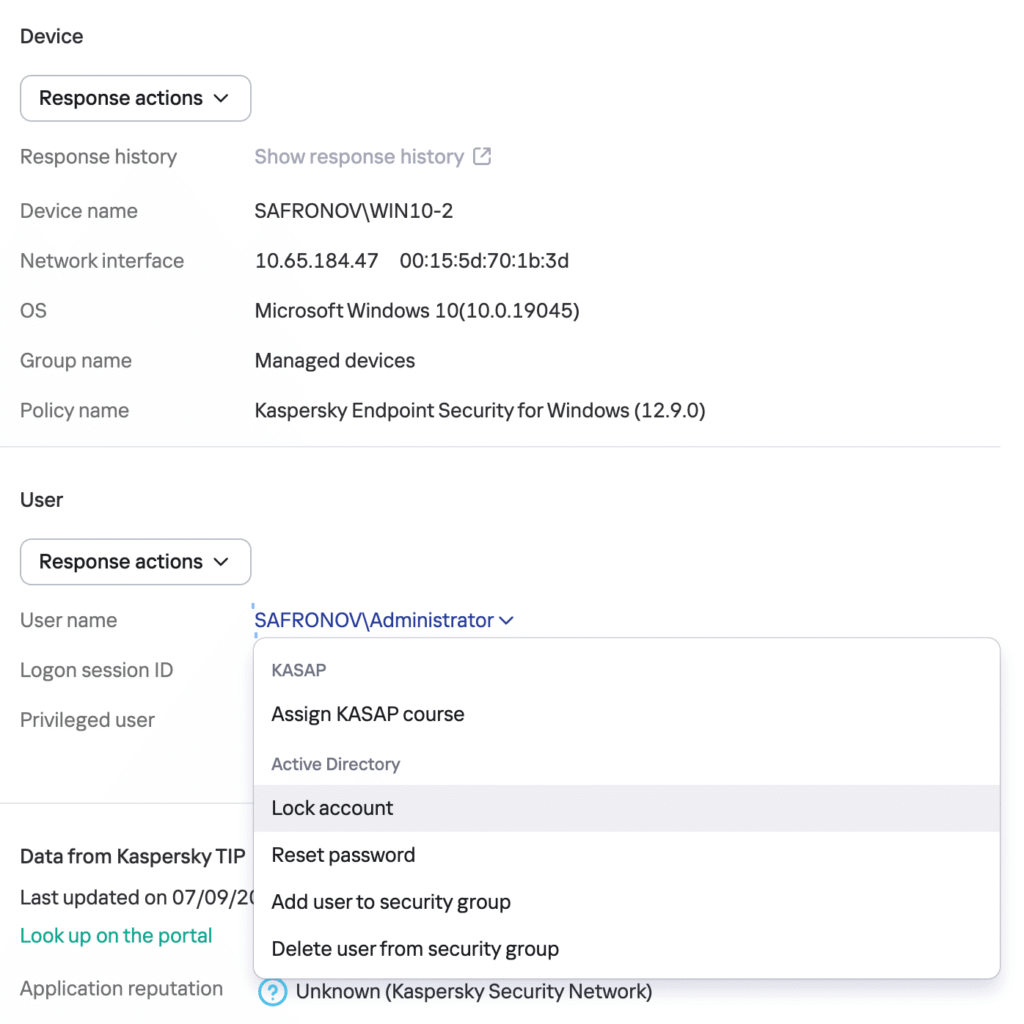The width and height of the screenshot is (1024, 1024).
Task: Choose Add user to security group
Action: 391,902
